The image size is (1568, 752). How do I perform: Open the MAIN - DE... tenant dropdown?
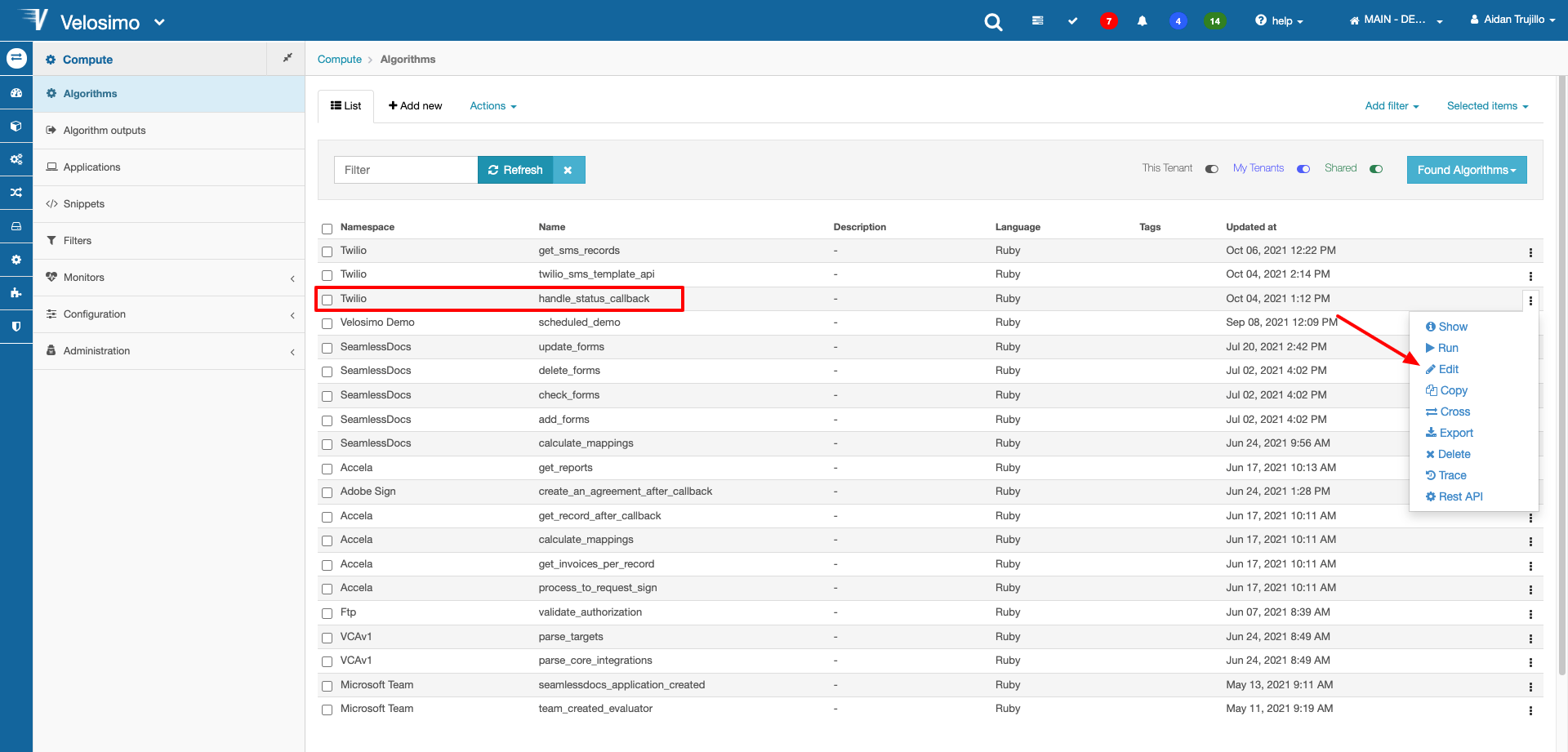click(x=1396, y=20)
